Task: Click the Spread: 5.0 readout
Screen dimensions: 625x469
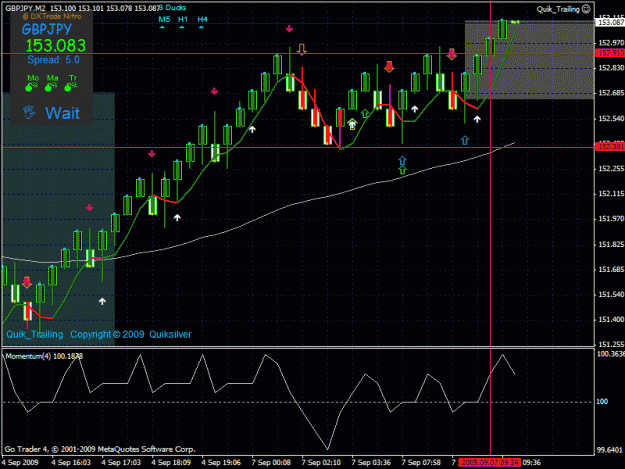Action: coord(53,60)
